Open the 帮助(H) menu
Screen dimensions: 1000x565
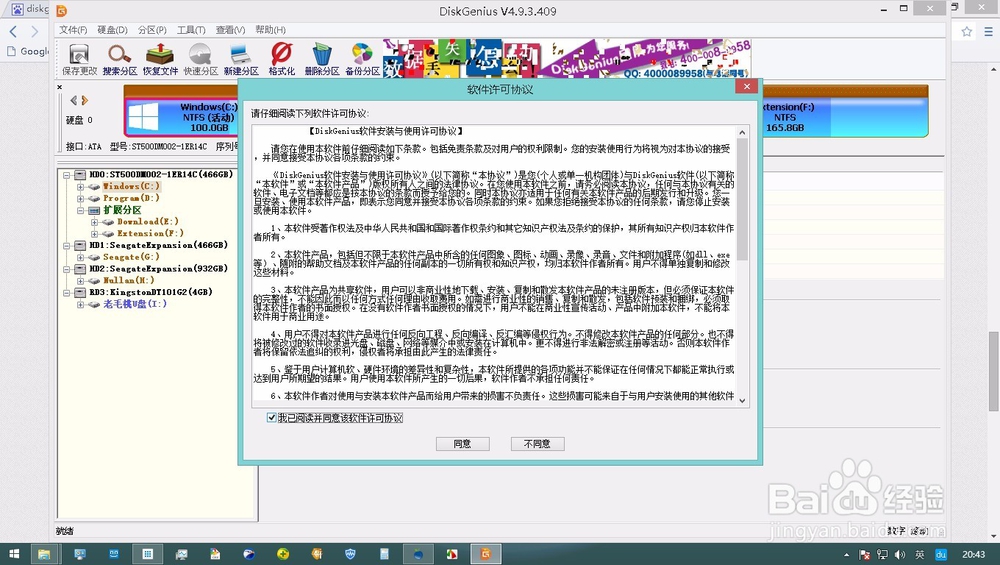click(270, 30)
